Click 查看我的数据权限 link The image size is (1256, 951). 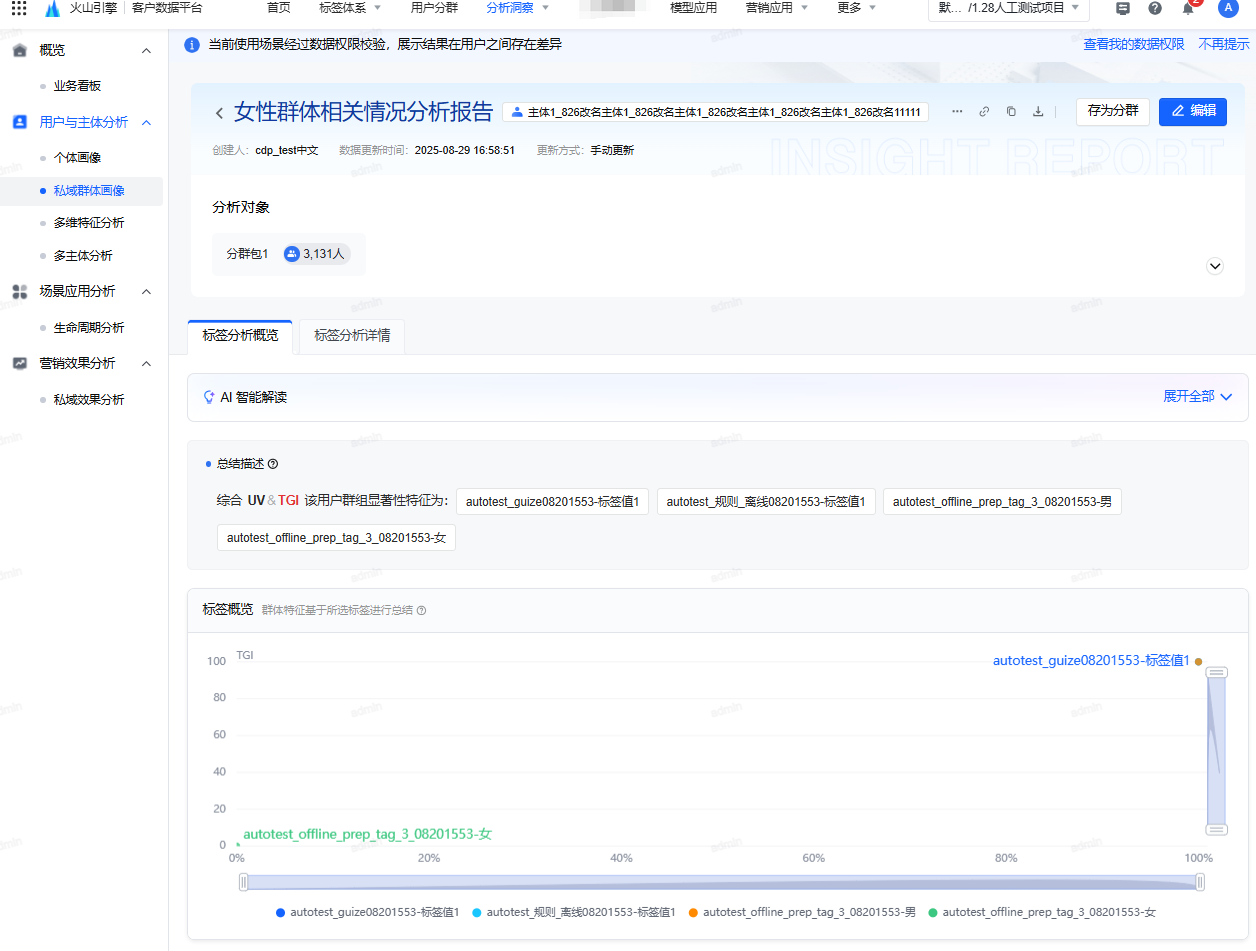point(1133,45)
